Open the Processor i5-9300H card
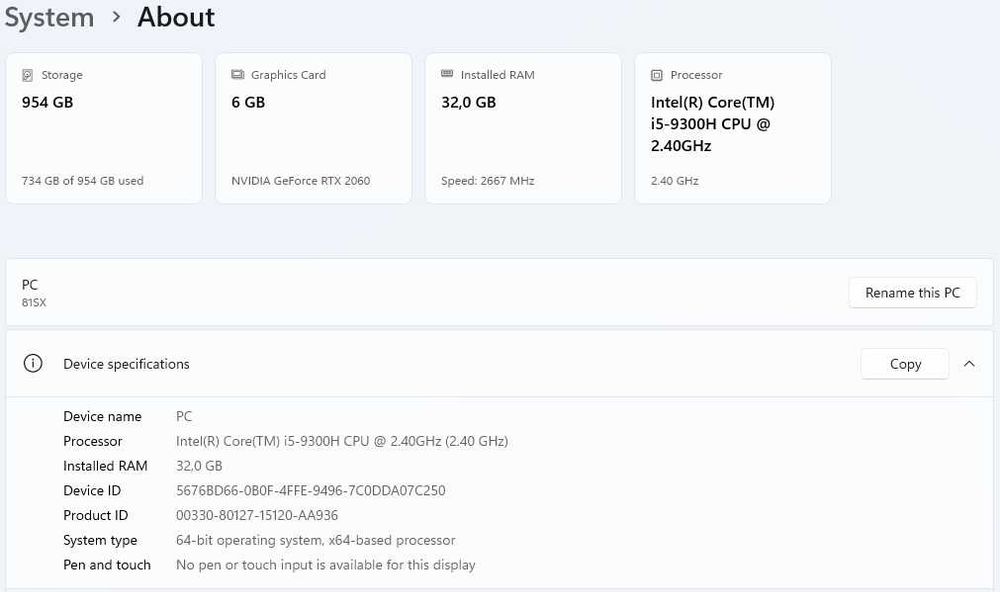This screenshot has width=1000, height=592. [x=733, y=130]
